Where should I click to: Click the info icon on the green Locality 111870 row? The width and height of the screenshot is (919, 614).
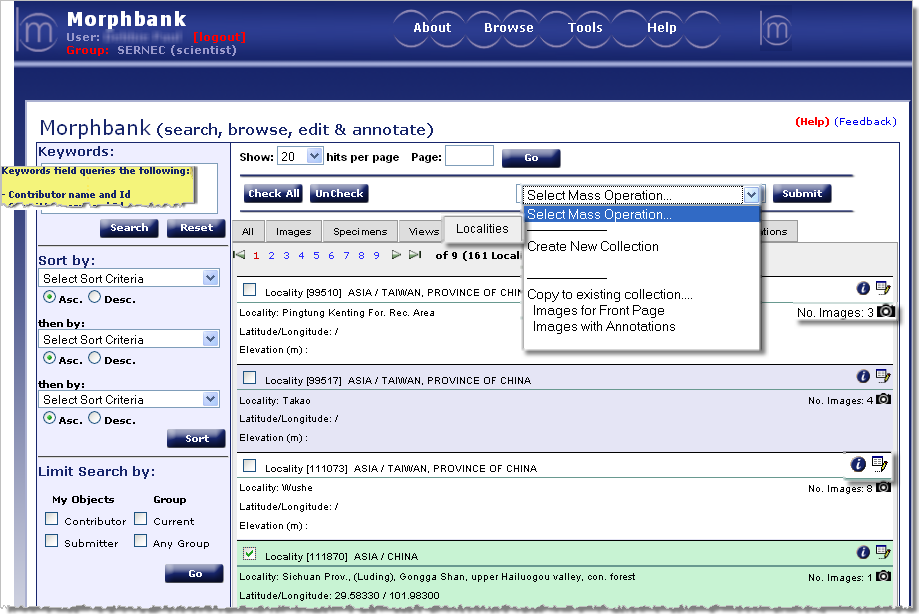863,551
